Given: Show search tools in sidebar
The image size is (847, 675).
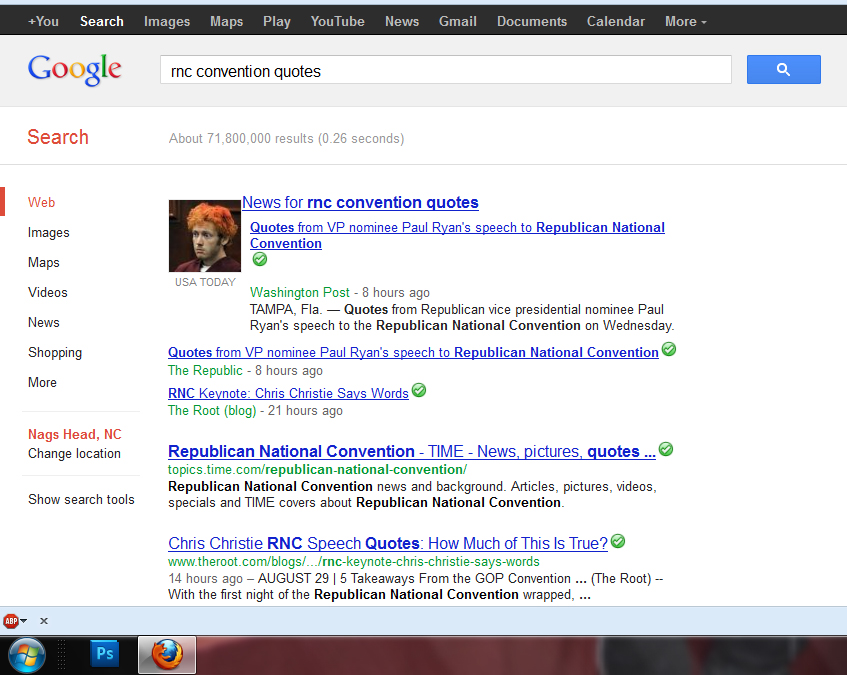Looking at the screenshot, I should [x=81, y=500].
